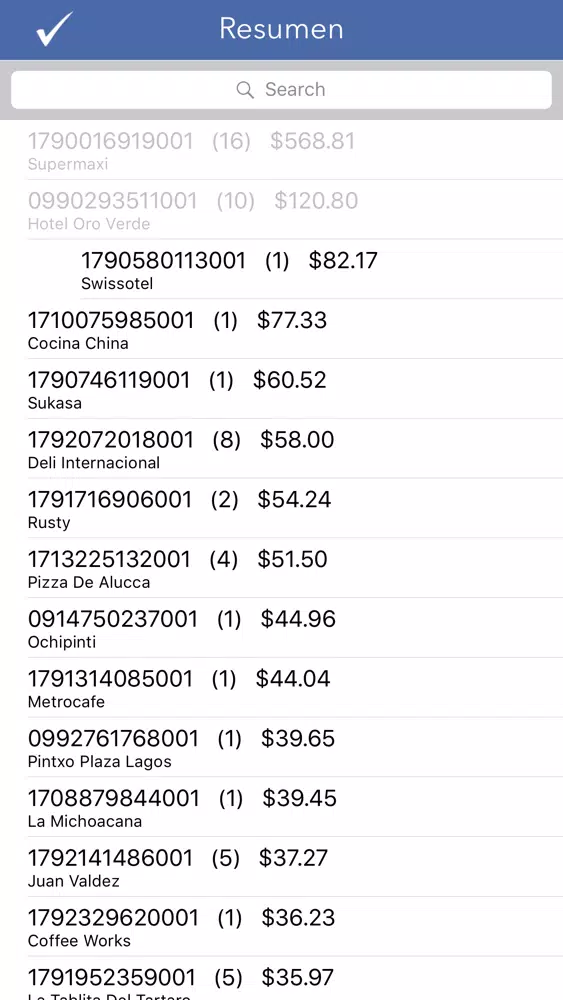Select the Supermaxi row

click(x=281, y=150)
